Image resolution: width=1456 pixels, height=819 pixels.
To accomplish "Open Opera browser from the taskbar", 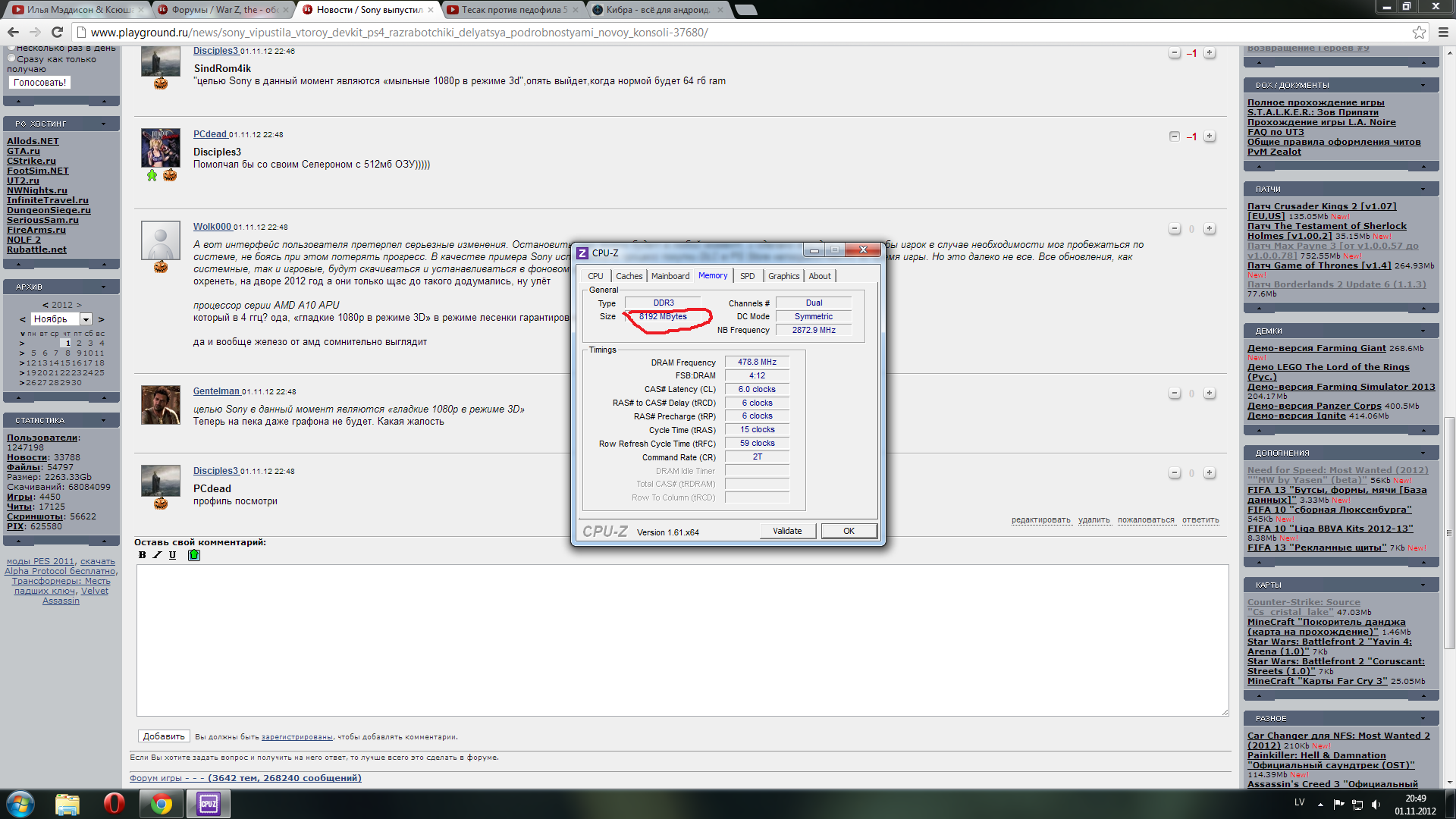I will [114, 804].
